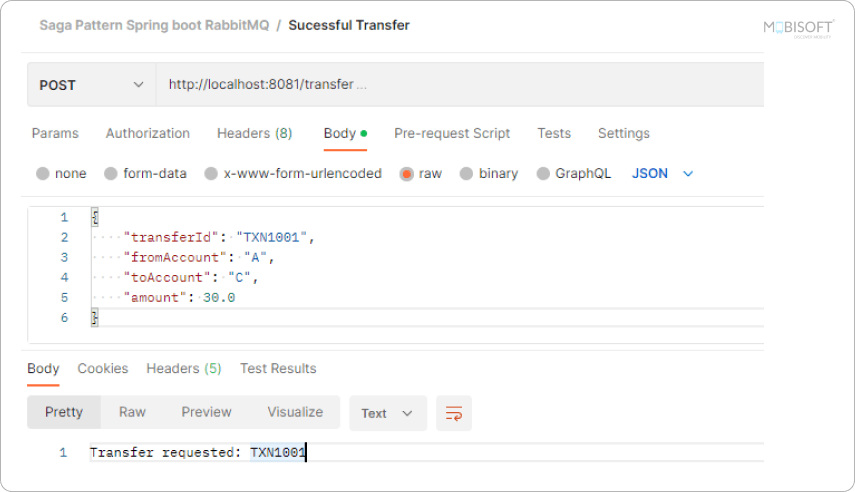855x492 pixels.
Task: Open the Visualize response view
Action: 295,412
